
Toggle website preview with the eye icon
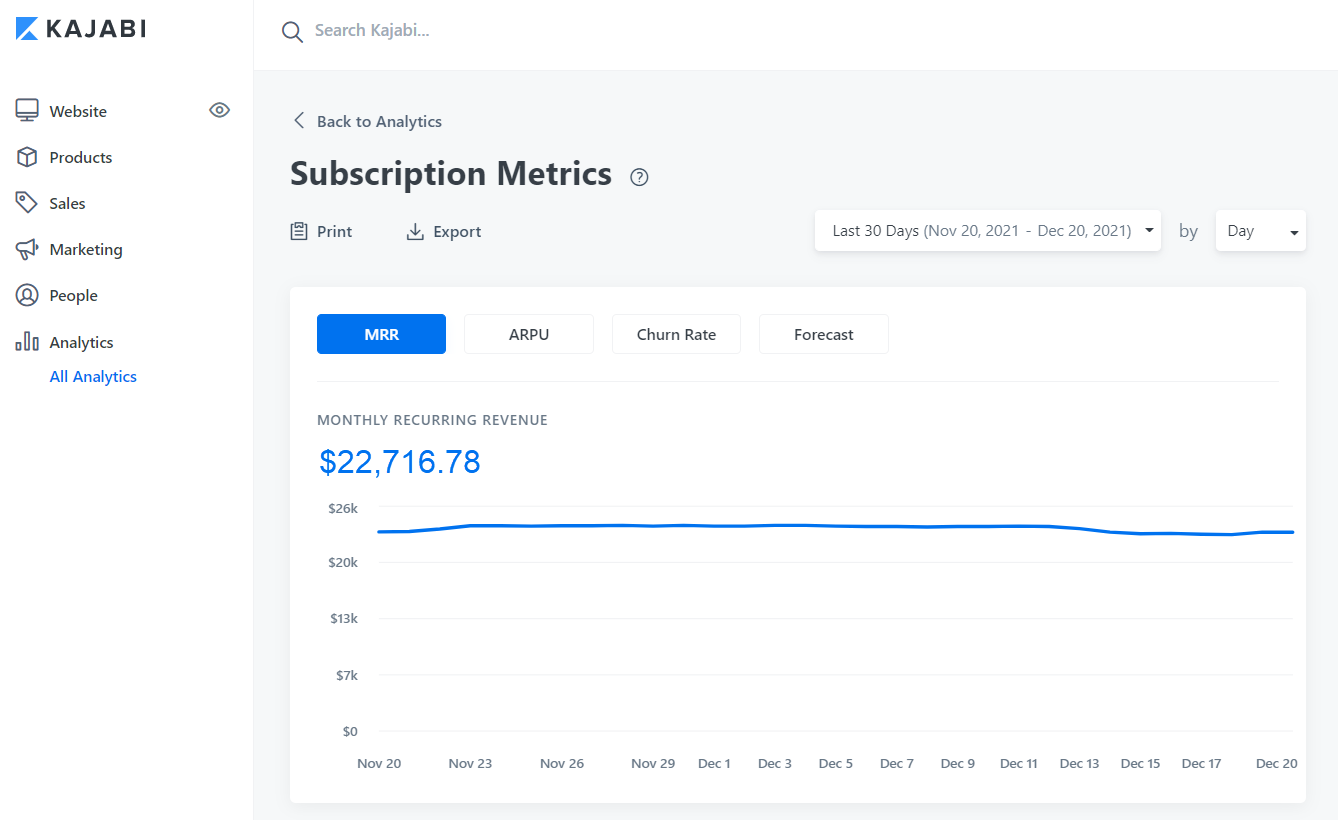[219, 110]
